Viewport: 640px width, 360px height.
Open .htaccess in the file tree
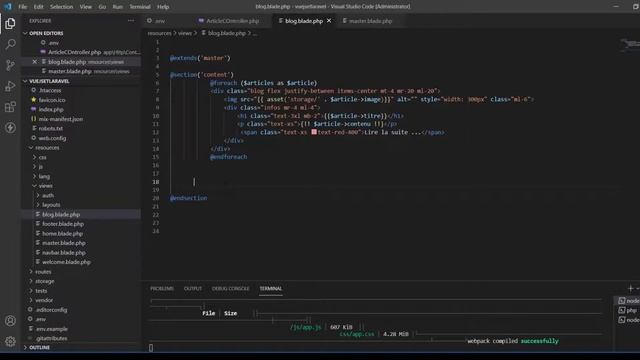click(x=50, y=90)
